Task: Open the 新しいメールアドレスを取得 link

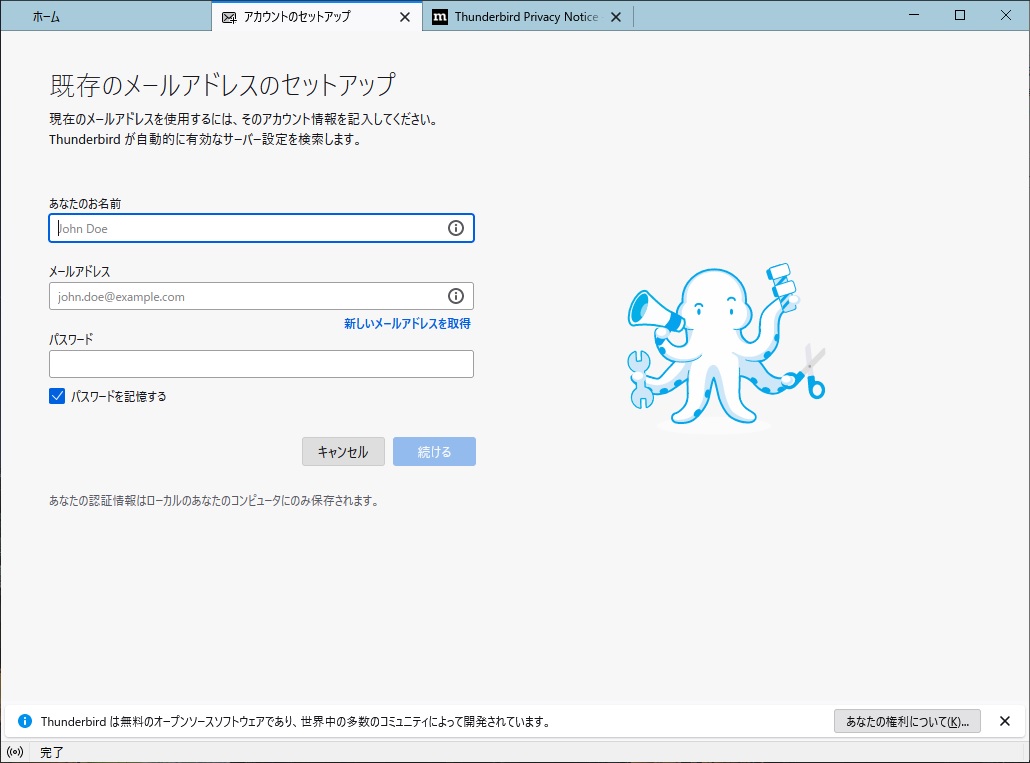Action: (x=407, y=324)
